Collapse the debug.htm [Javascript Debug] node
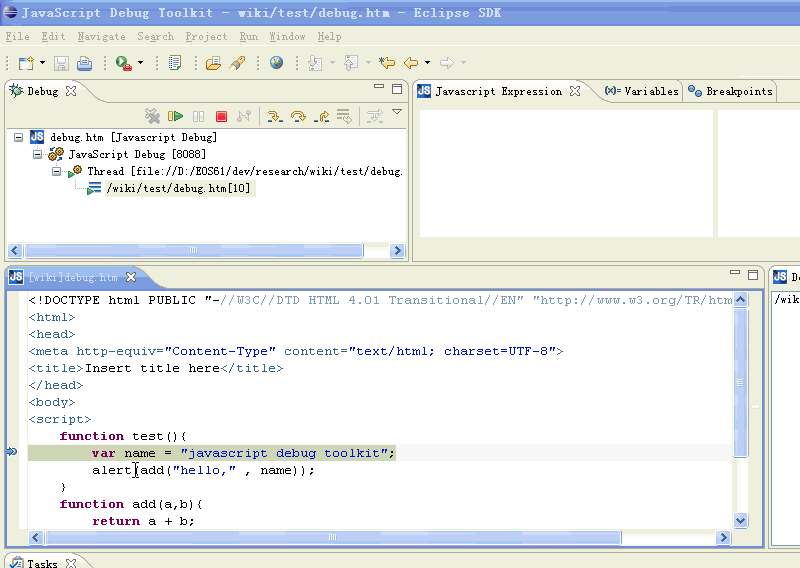This screenshot has width=800, height=568. click(19, 138)
